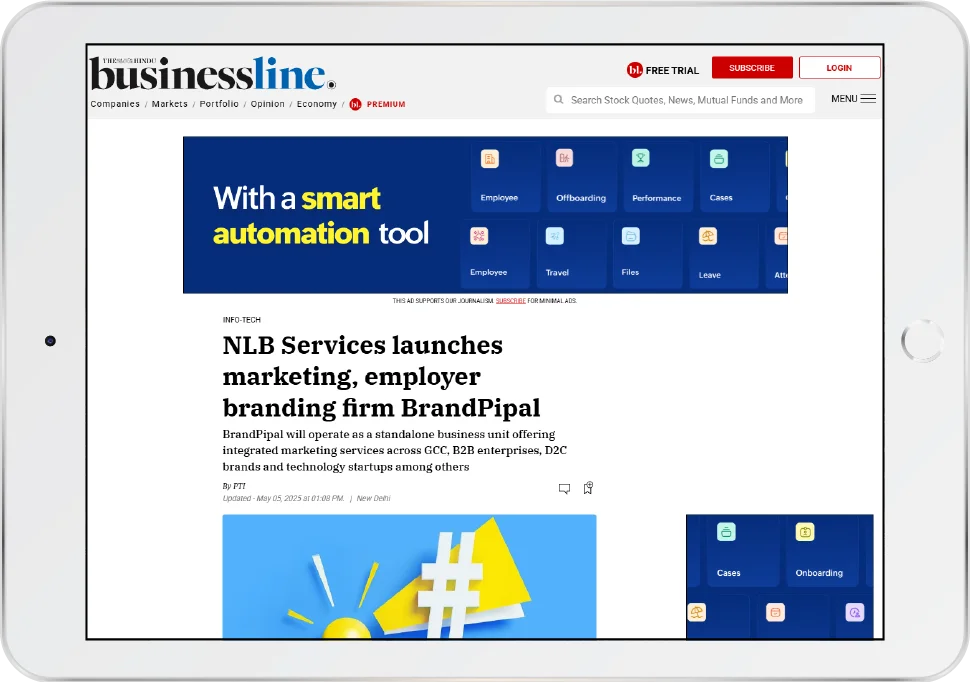Click the smart automation tool banner ad

pyautogui.click(x=485, y=215)
